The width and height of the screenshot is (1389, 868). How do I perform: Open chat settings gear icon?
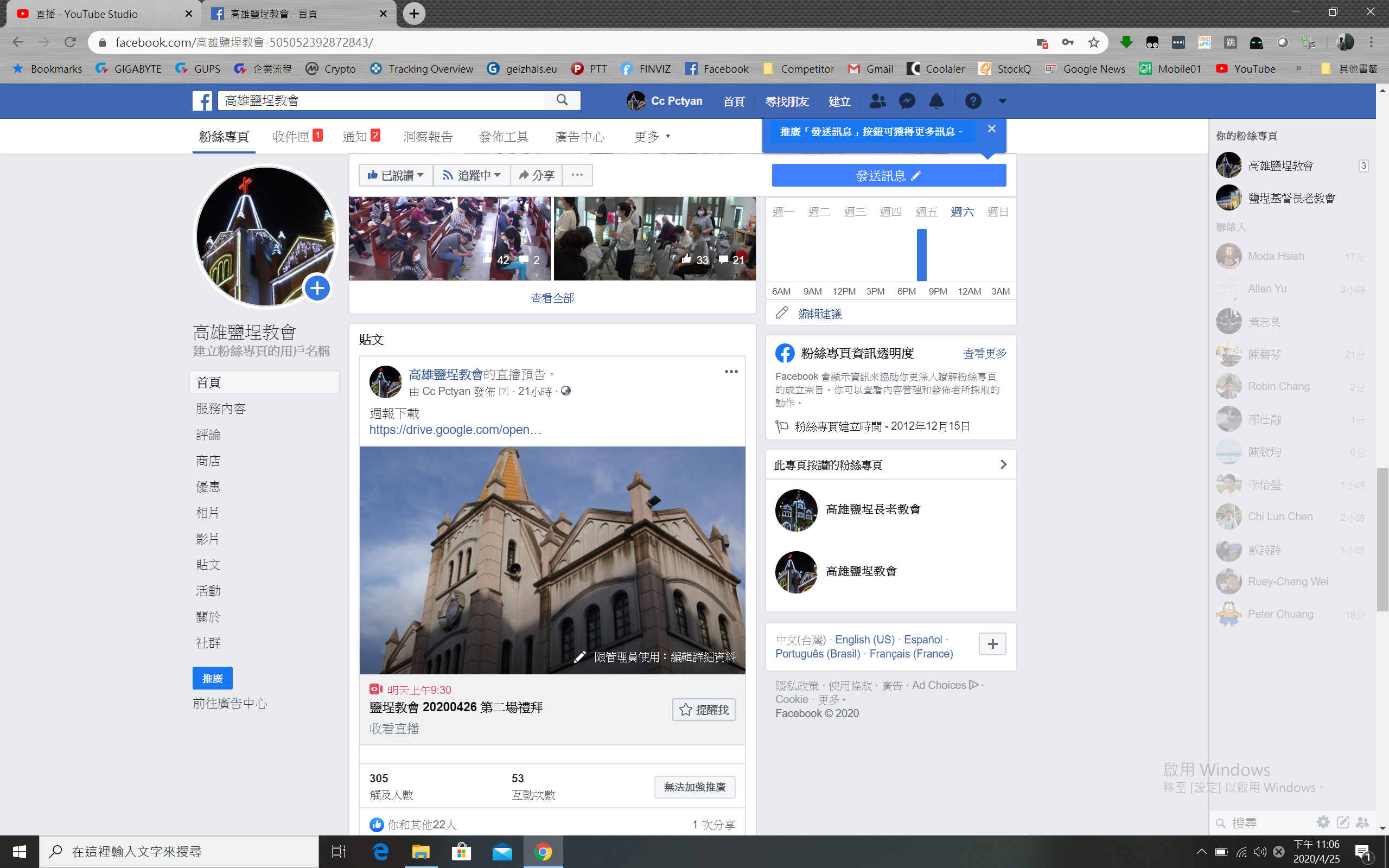point(1323,822)
